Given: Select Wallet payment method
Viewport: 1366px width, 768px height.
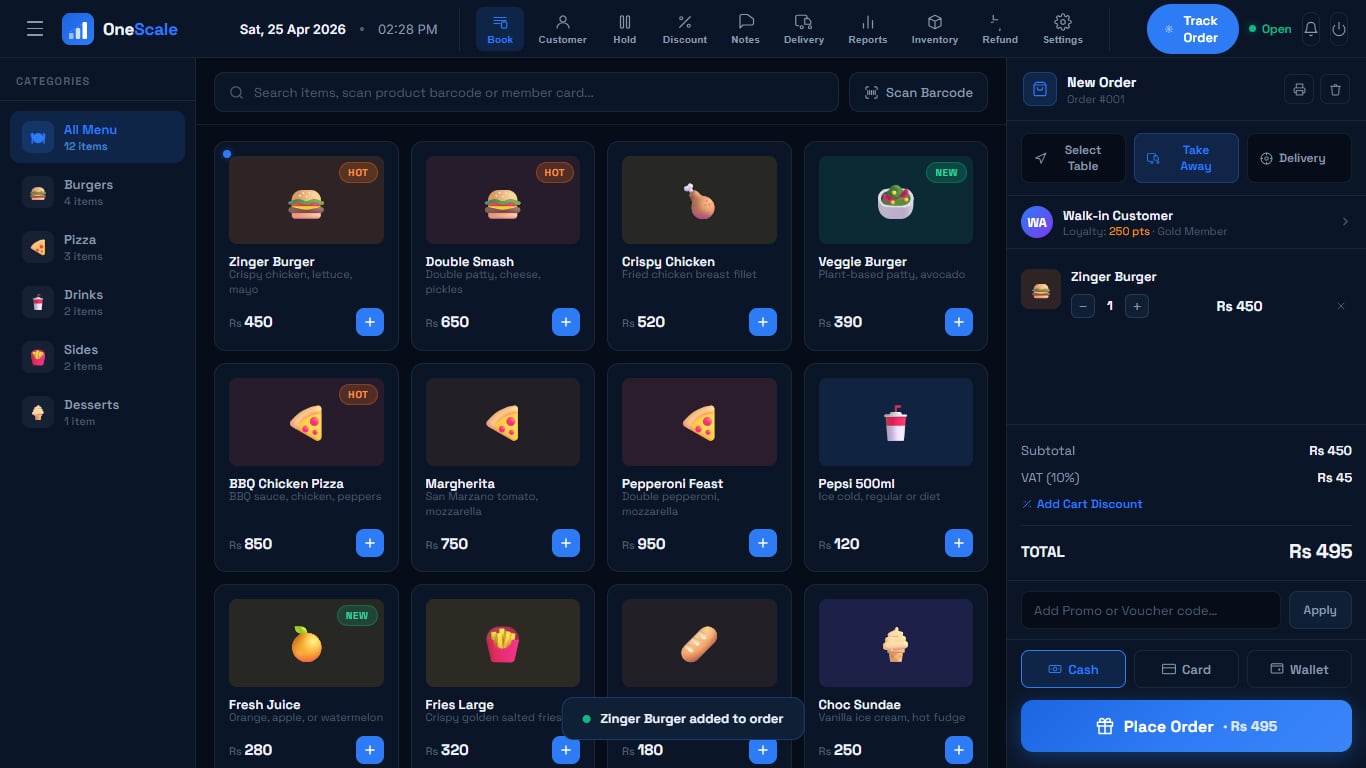Looking at the screenshot, I should (x=1299, y=669).
